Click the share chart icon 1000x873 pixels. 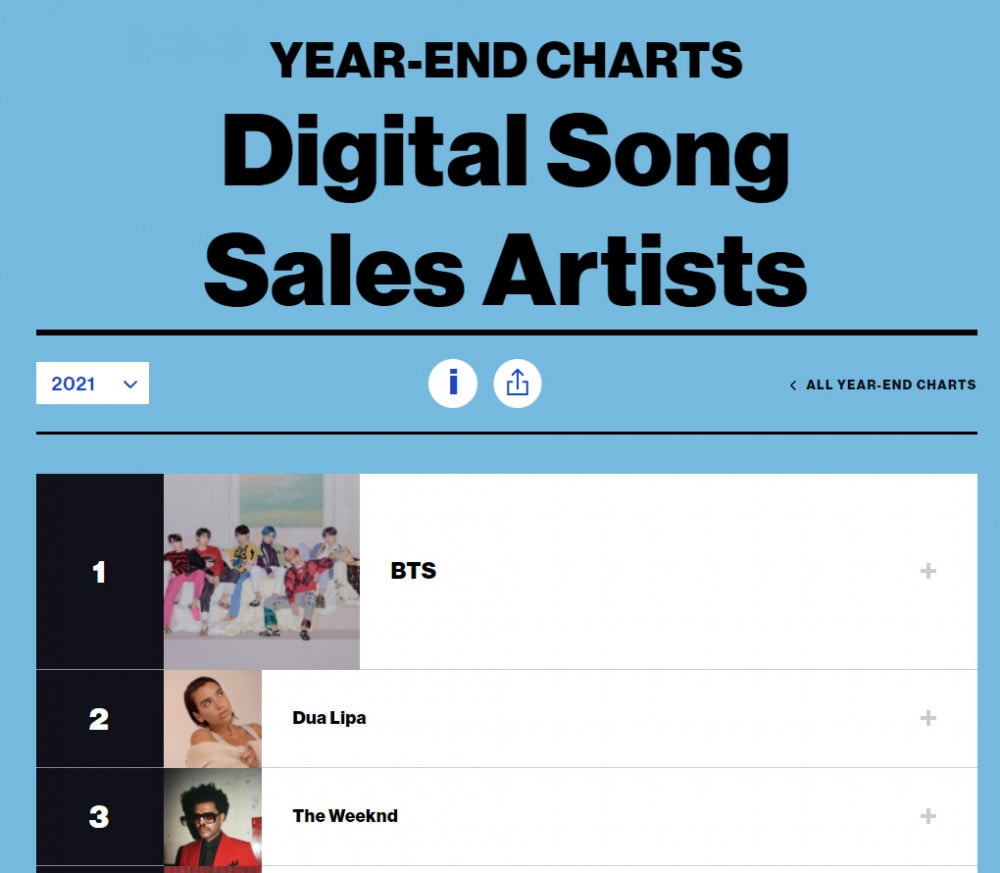pyautogui.click(x=517, y=383)
